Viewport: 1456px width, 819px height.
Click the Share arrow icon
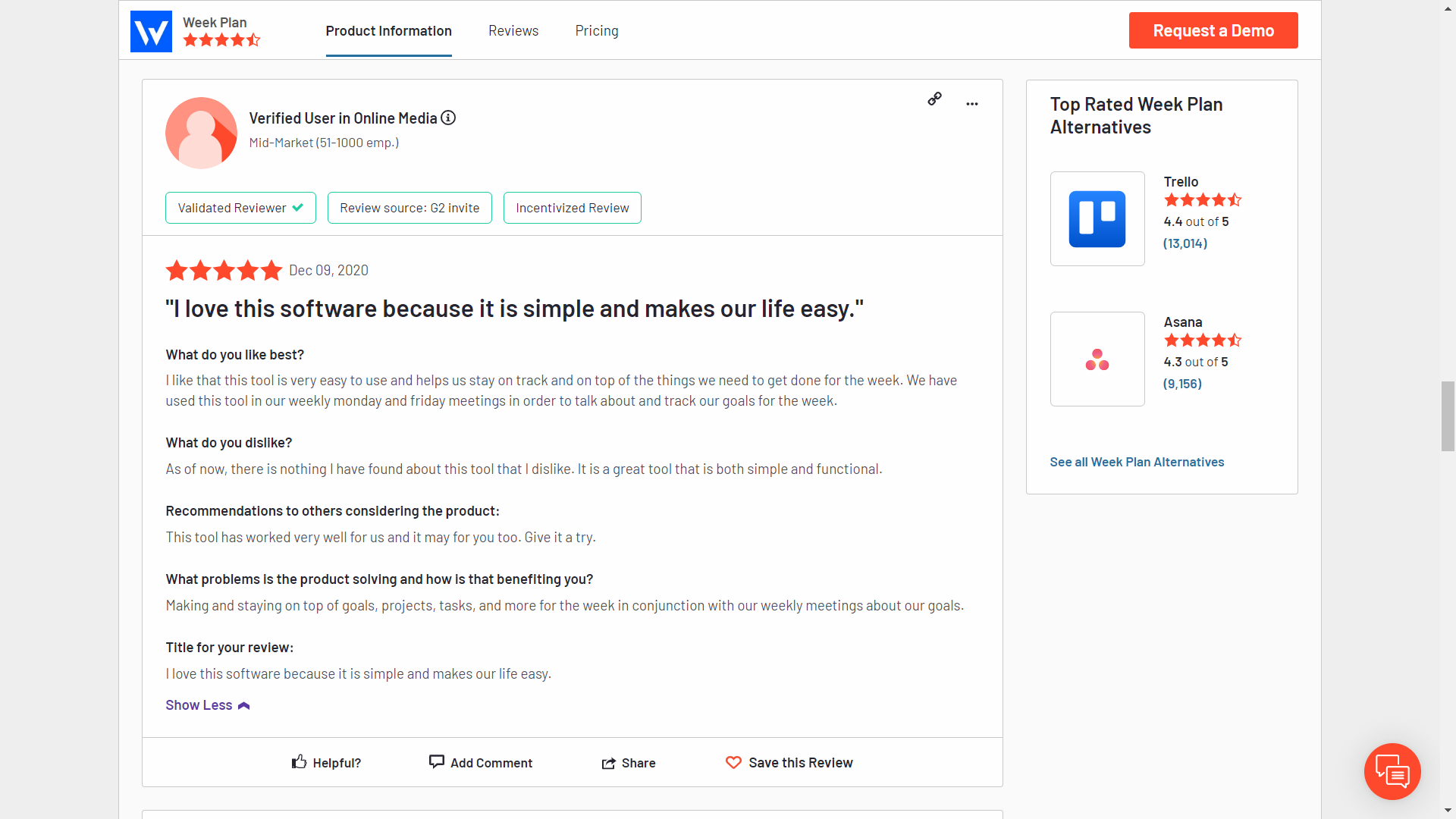pos(608,763)
